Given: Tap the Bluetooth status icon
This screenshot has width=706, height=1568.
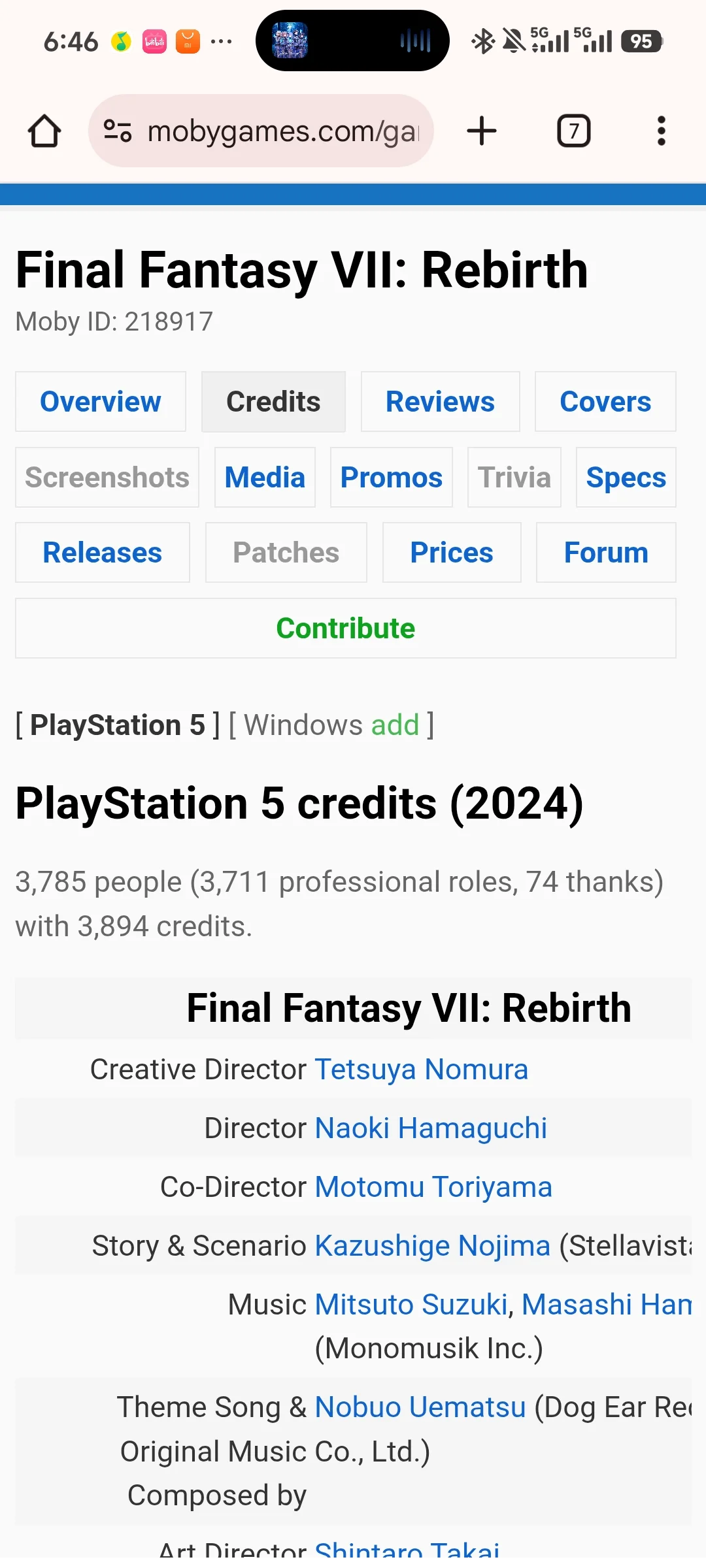Looking at the screenshot, I should point(482,41).
